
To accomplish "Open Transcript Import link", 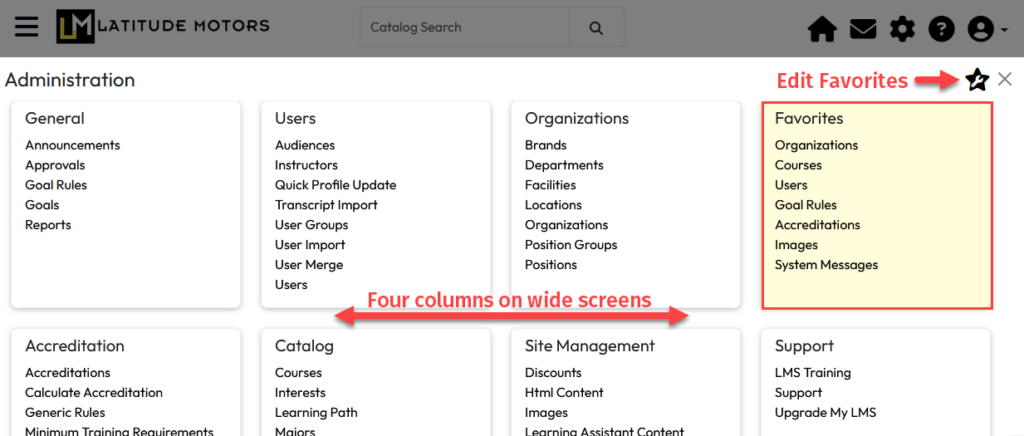I will pyautogui.click(x=326, y=205).
